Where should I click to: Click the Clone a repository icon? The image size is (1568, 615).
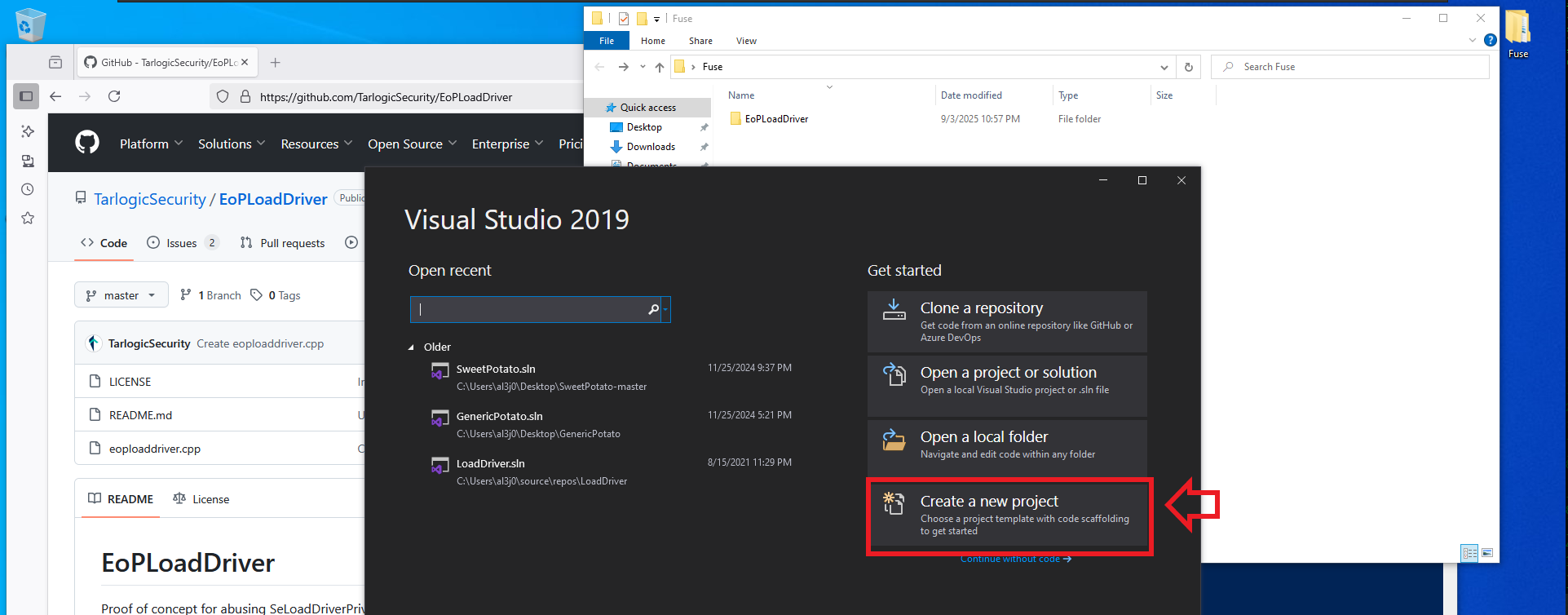click(894, 309)
